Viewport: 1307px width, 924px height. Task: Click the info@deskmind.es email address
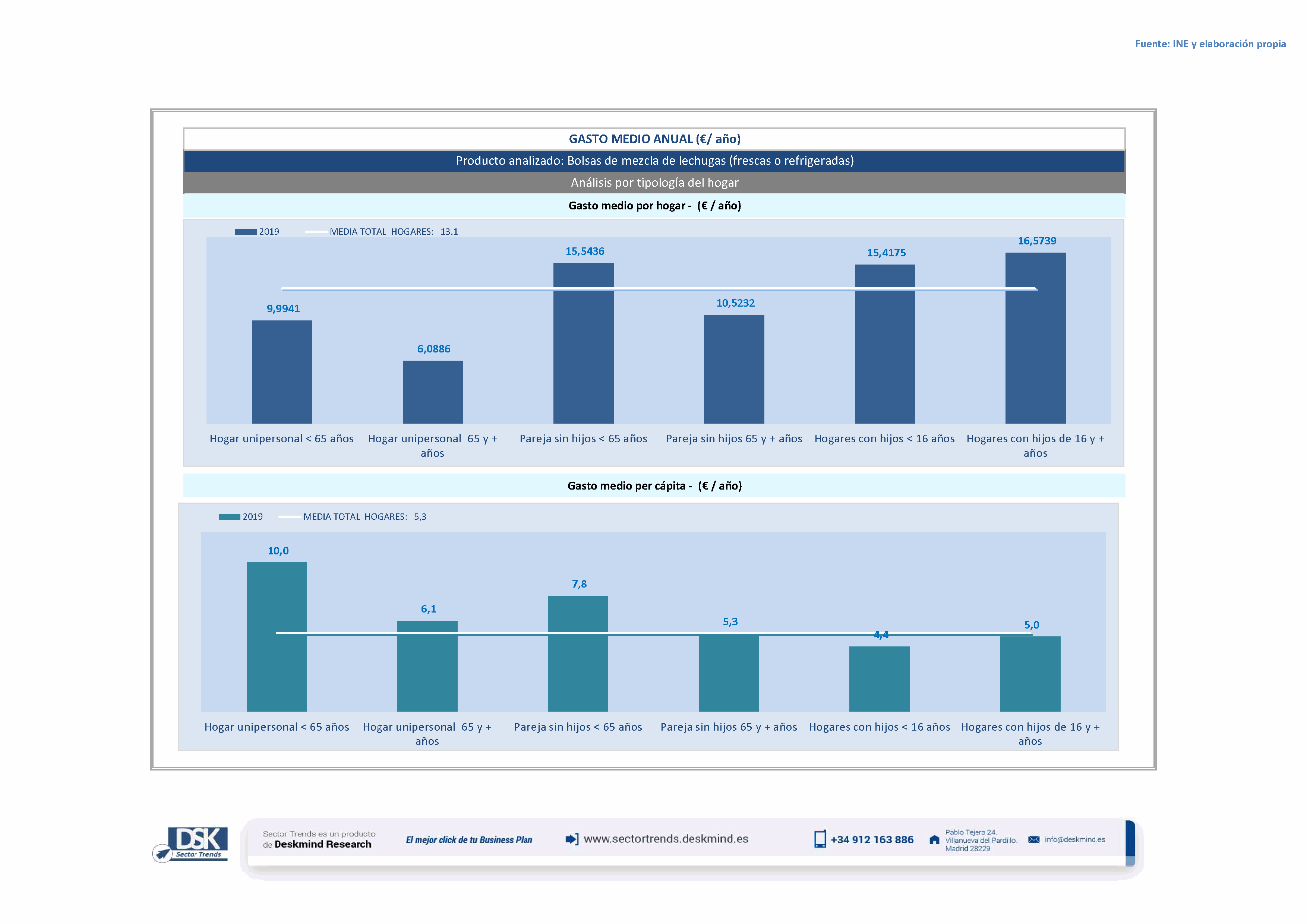tap(1075, 839)
